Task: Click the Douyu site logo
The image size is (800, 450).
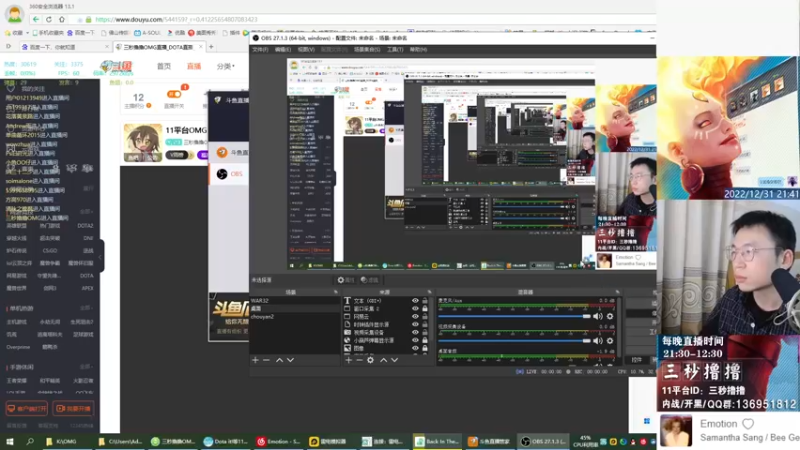Action: click(116, 66)
